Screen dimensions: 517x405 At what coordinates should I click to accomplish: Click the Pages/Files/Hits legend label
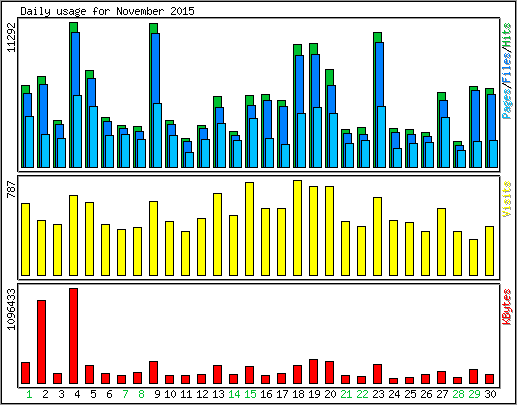coord(507,71)
